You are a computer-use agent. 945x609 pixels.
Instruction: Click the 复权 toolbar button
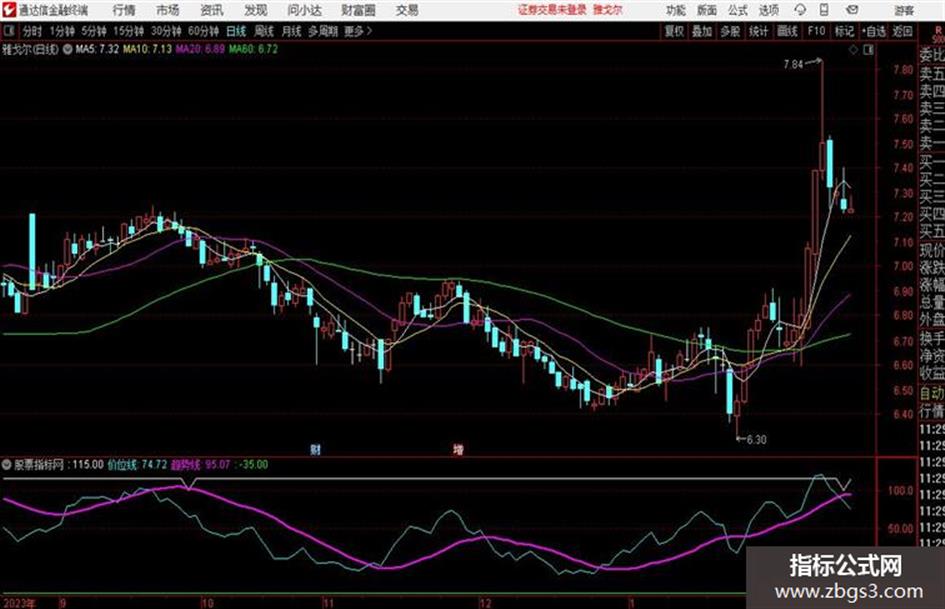pos(674,31)
